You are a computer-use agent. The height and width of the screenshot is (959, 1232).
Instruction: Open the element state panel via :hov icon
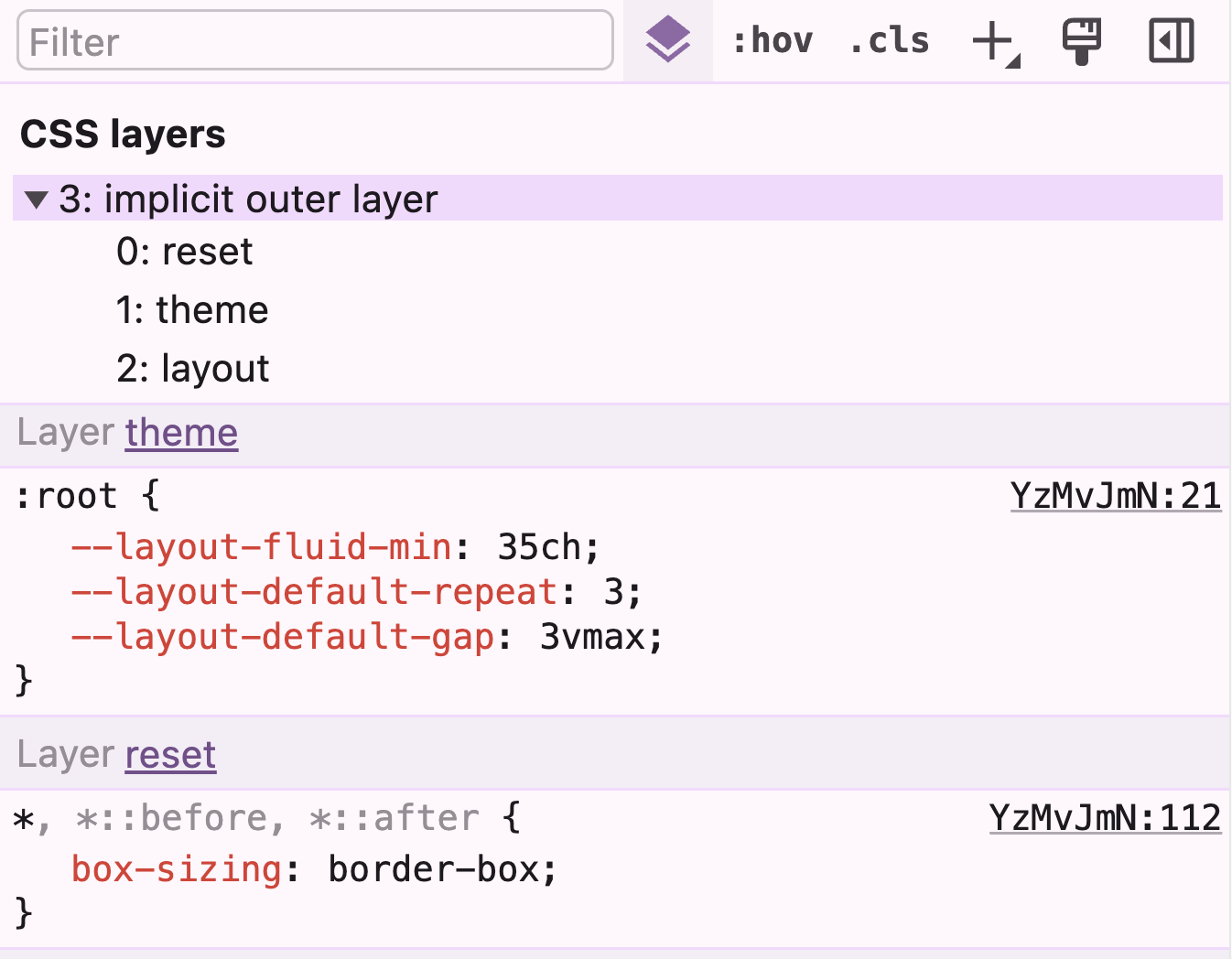[x=772, y=40]
